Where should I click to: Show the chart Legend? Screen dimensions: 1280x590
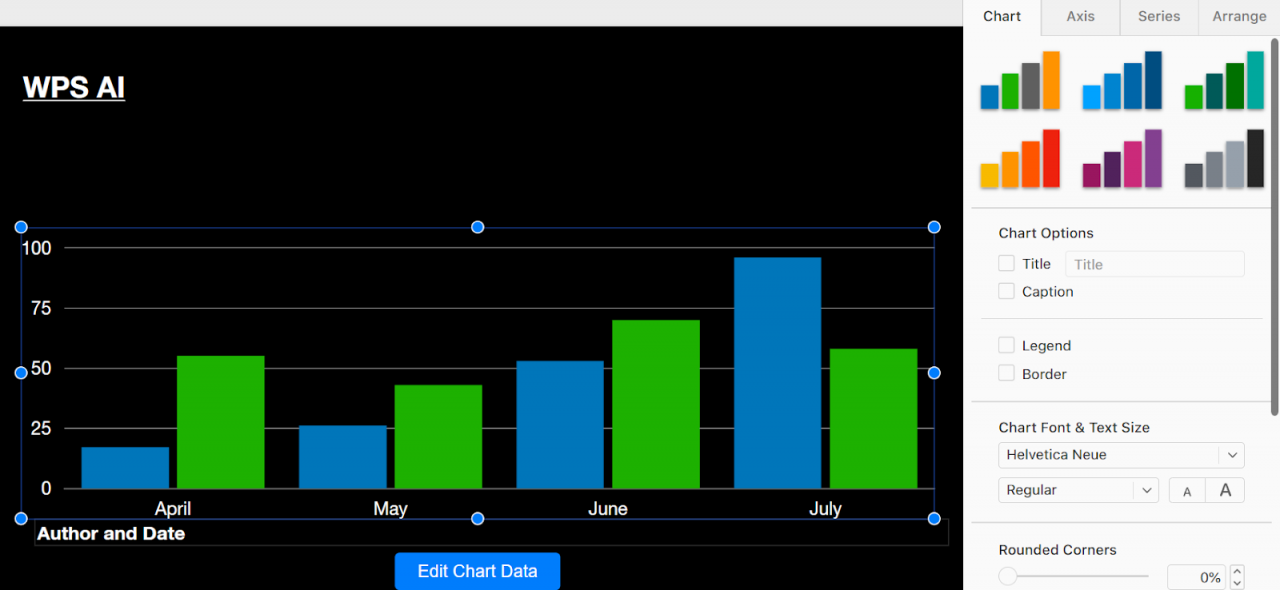click(1006, 345)
